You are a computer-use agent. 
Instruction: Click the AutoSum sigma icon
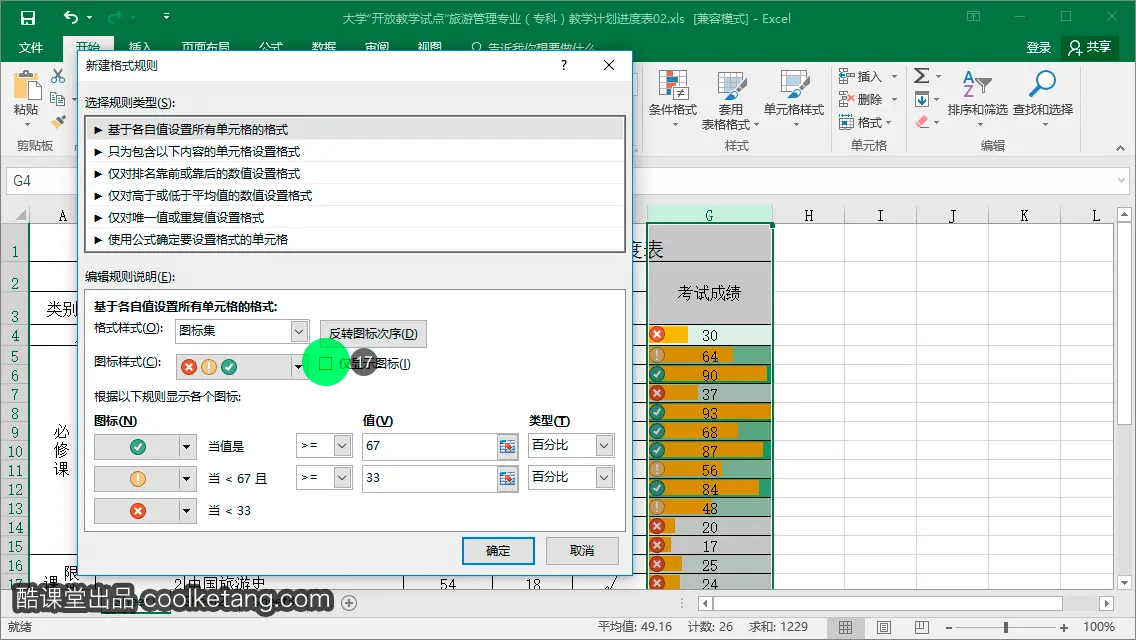(922, 75)
